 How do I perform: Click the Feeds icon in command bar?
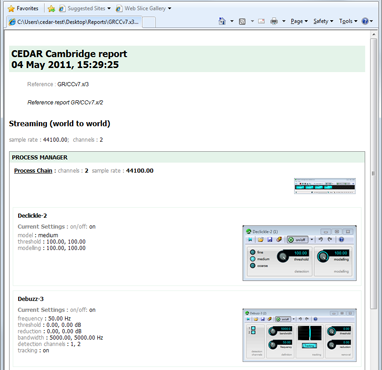[242, 21]
